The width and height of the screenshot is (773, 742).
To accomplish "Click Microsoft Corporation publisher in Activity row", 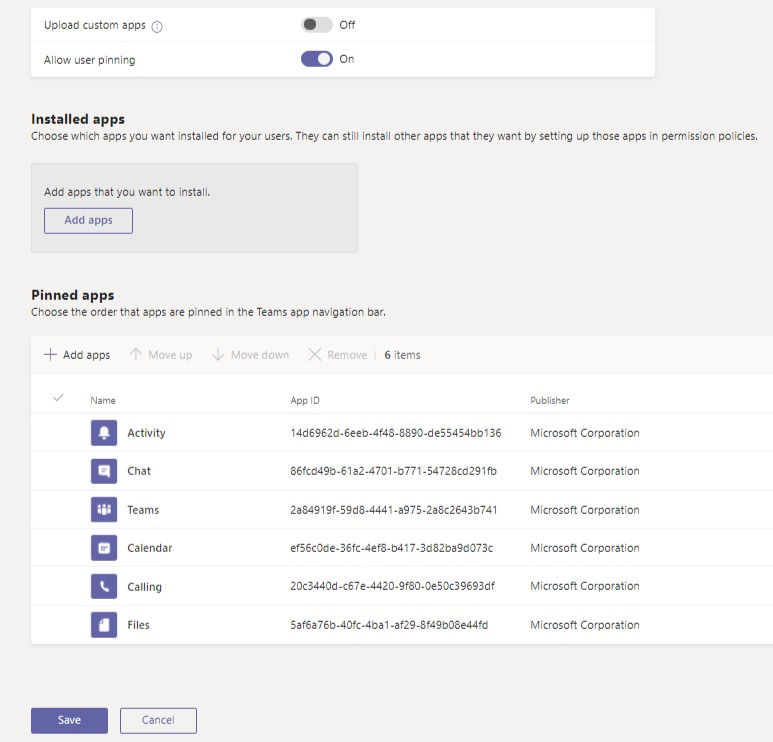I will click(585, 433).
